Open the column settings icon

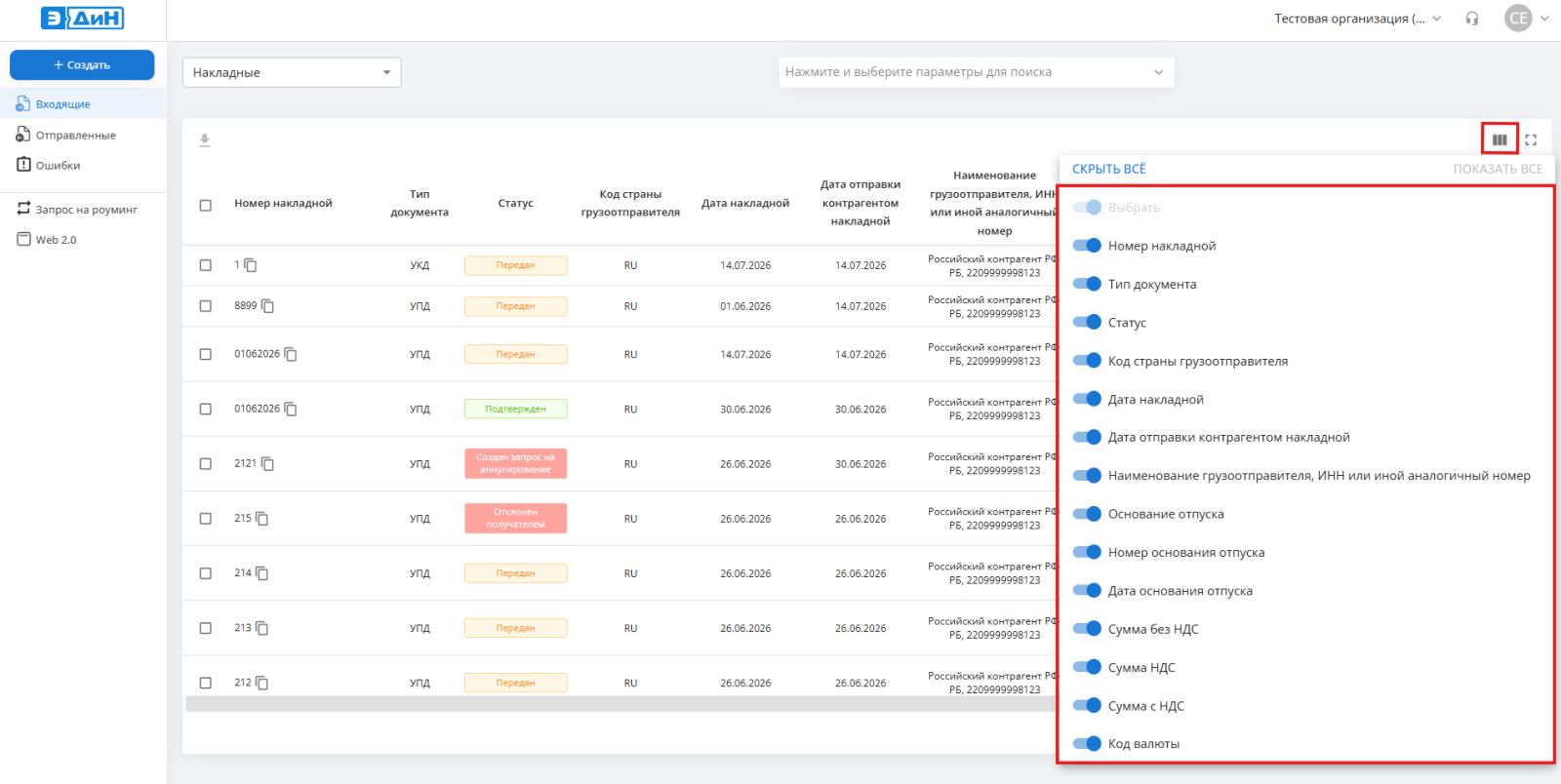click(x=1500, y=139)
